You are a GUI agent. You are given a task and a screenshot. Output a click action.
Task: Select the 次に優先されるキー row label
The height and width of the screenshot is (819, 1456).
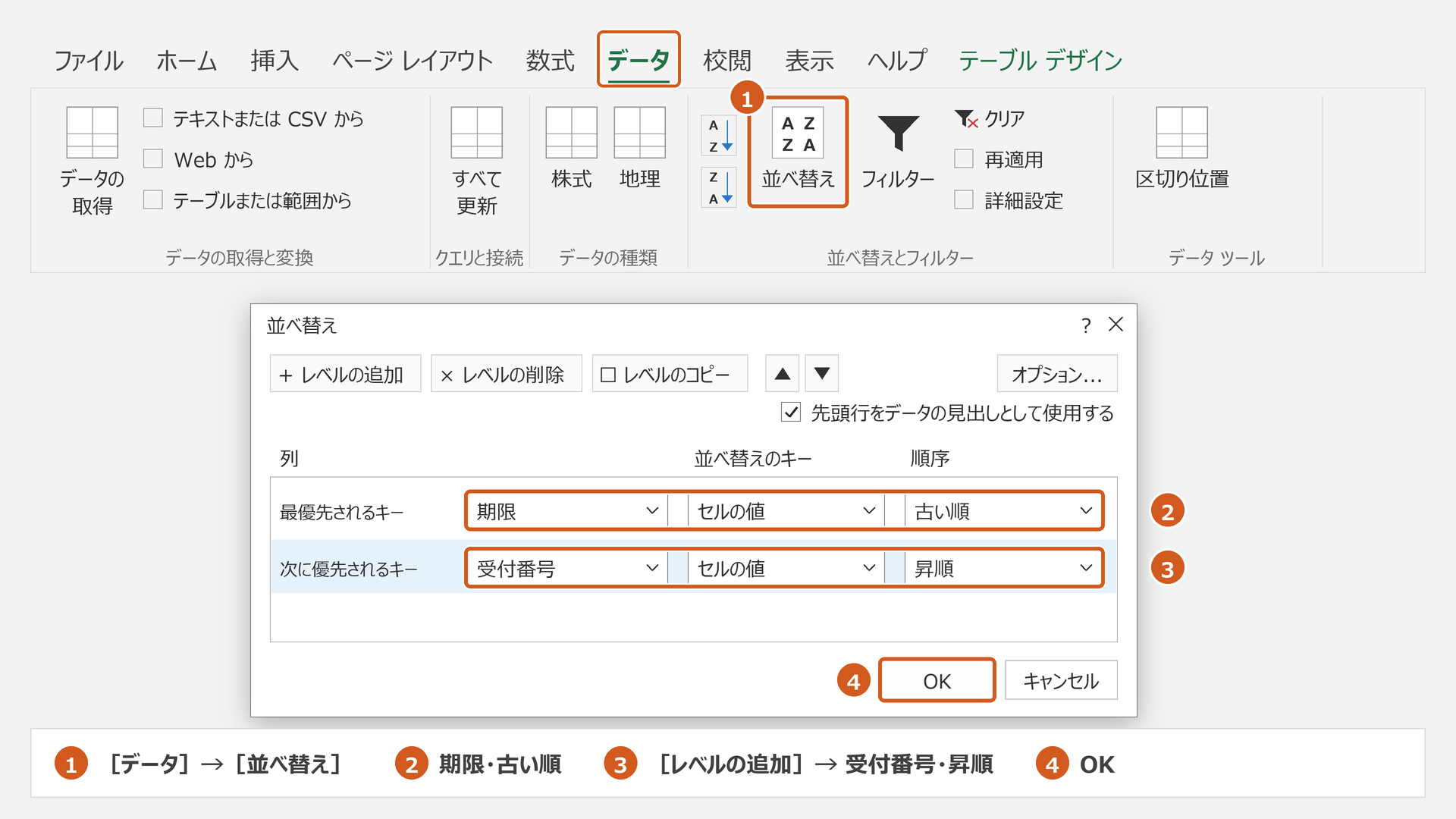[349, 569]
